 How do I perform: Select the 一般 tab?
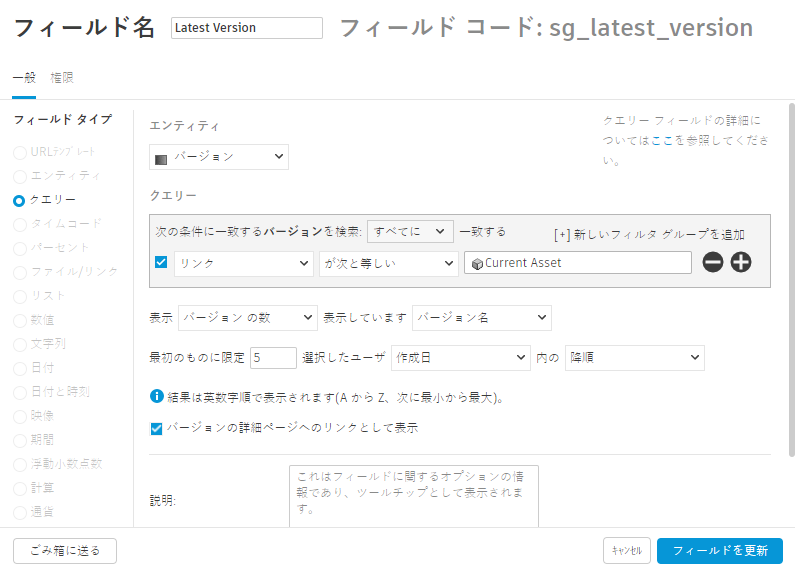point(24,77)
